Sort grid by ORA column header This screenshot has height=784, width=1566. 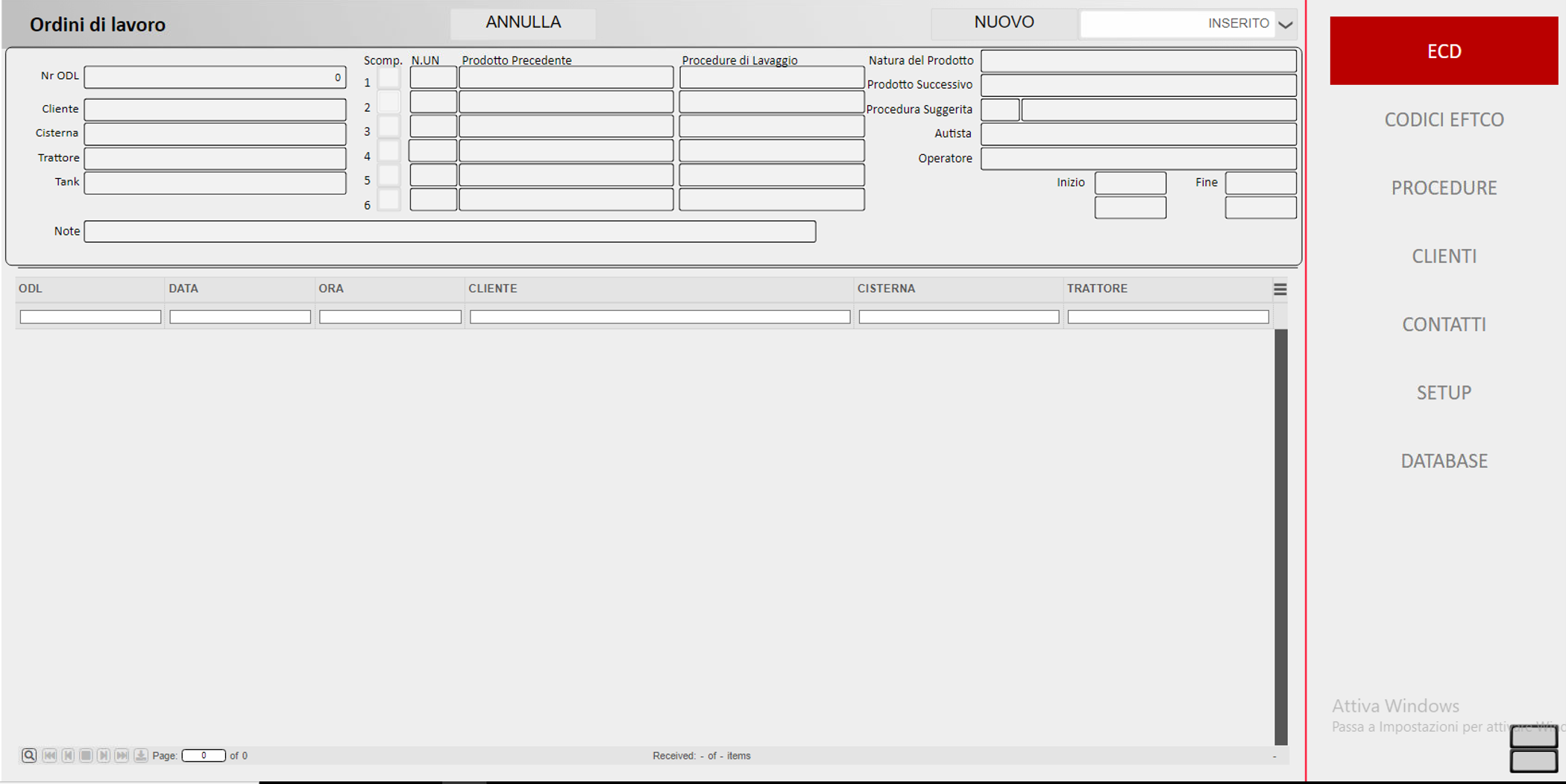(389, 288)
